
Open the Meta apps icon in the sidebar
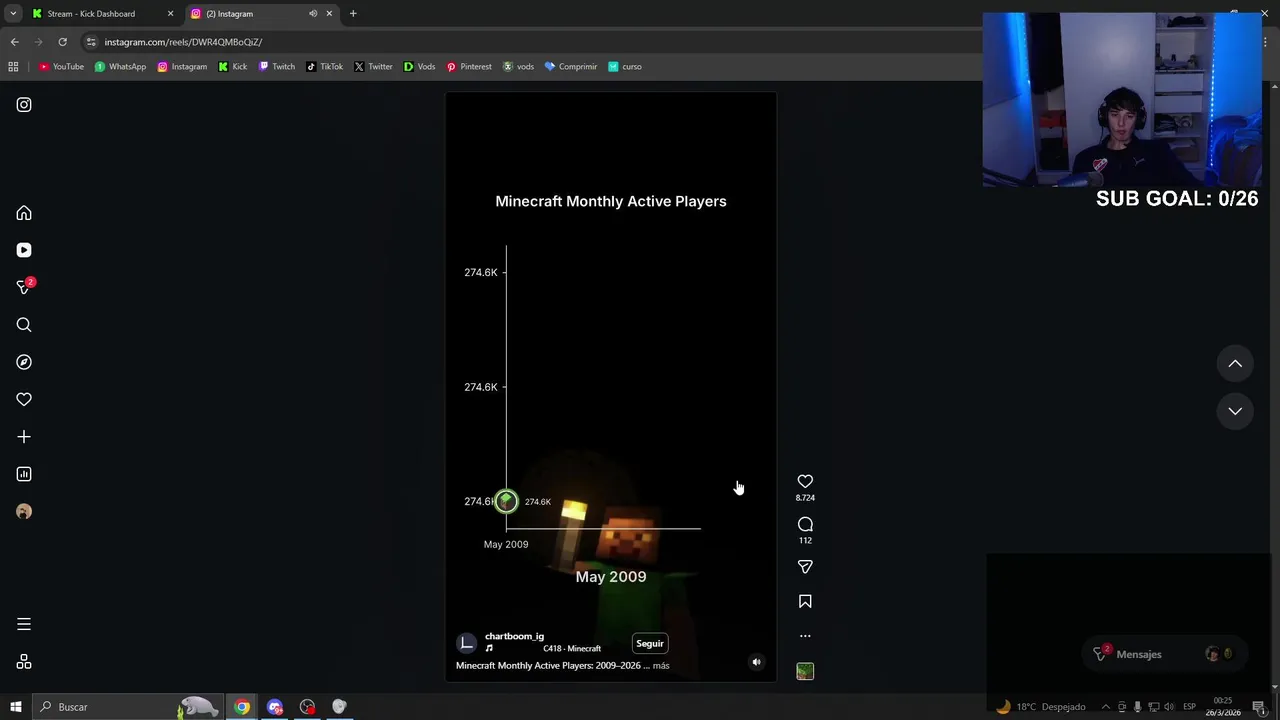point(24,662)
